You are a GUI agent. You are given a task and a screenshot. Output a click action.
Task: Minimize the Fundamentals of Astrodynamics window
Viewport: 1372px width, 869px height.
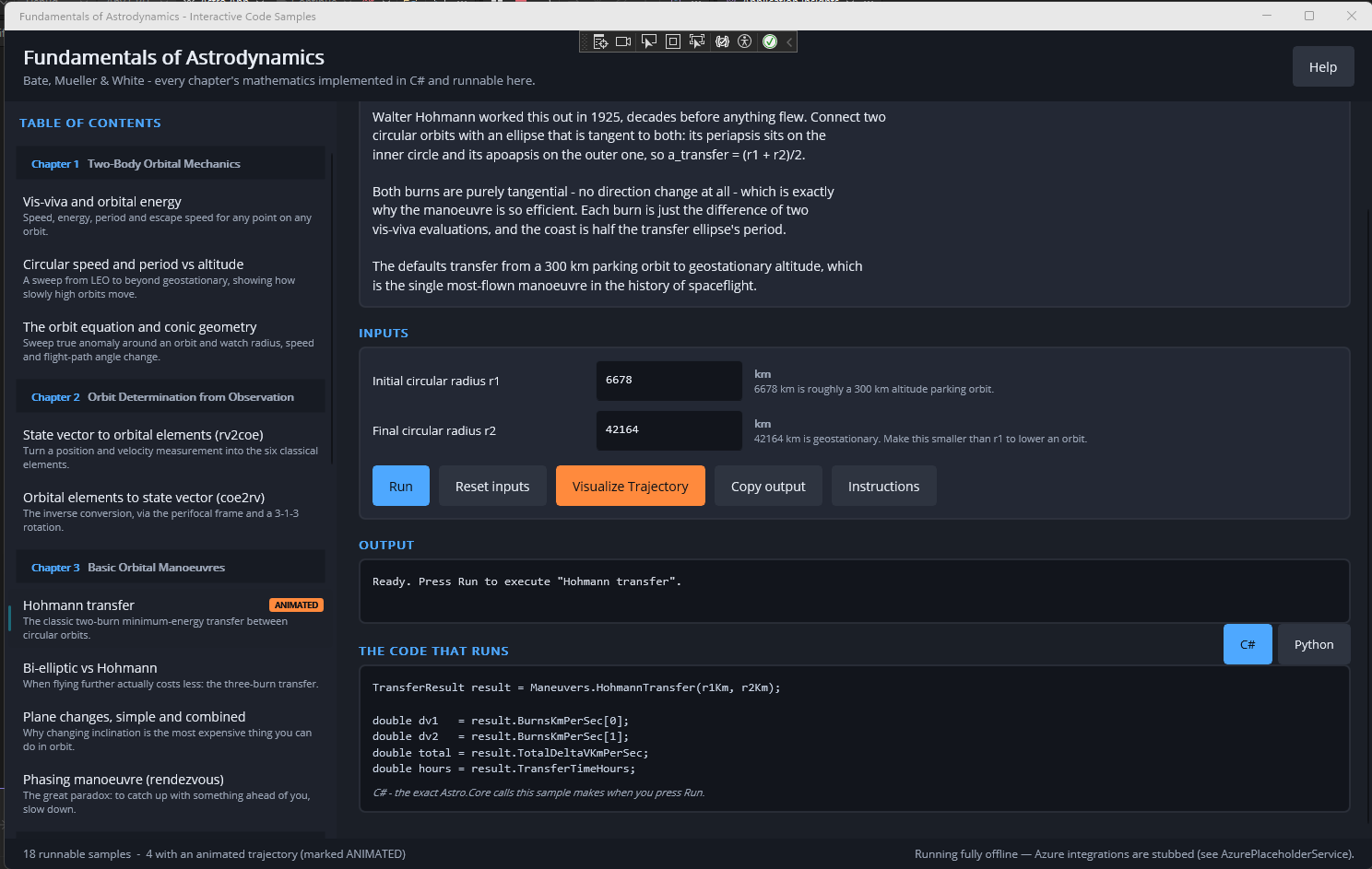1266,16
